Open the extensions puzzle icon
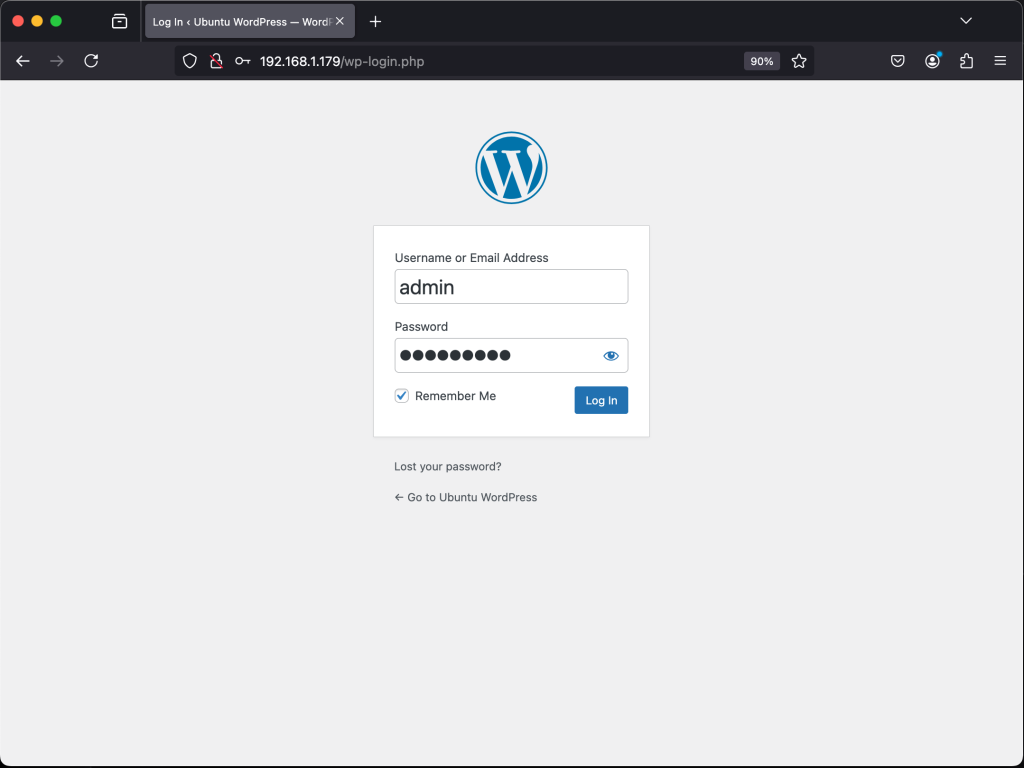Screen dimensions: 1024x768 966,61
